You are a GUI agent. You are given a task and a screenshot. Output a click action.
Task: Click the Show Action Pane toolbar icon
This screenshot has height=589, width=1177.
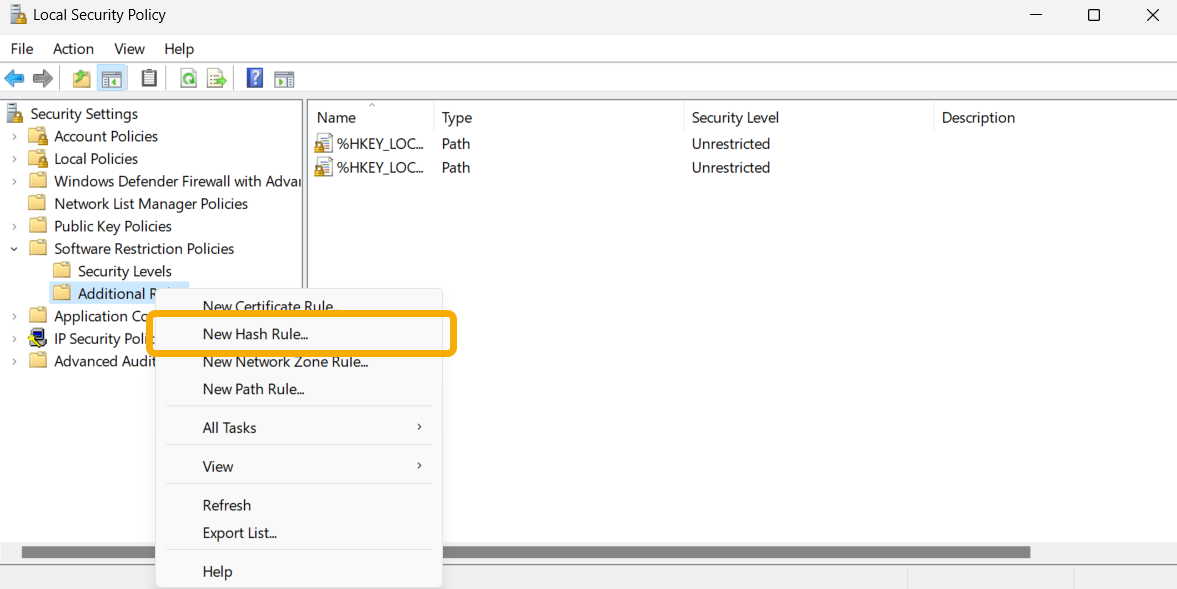[284, 78]
